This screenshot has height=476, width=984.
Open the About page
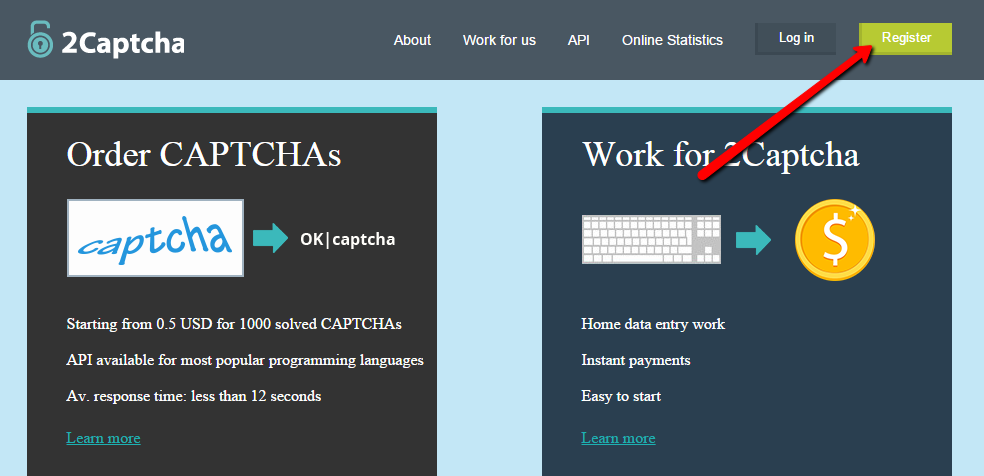coord(412,40)
